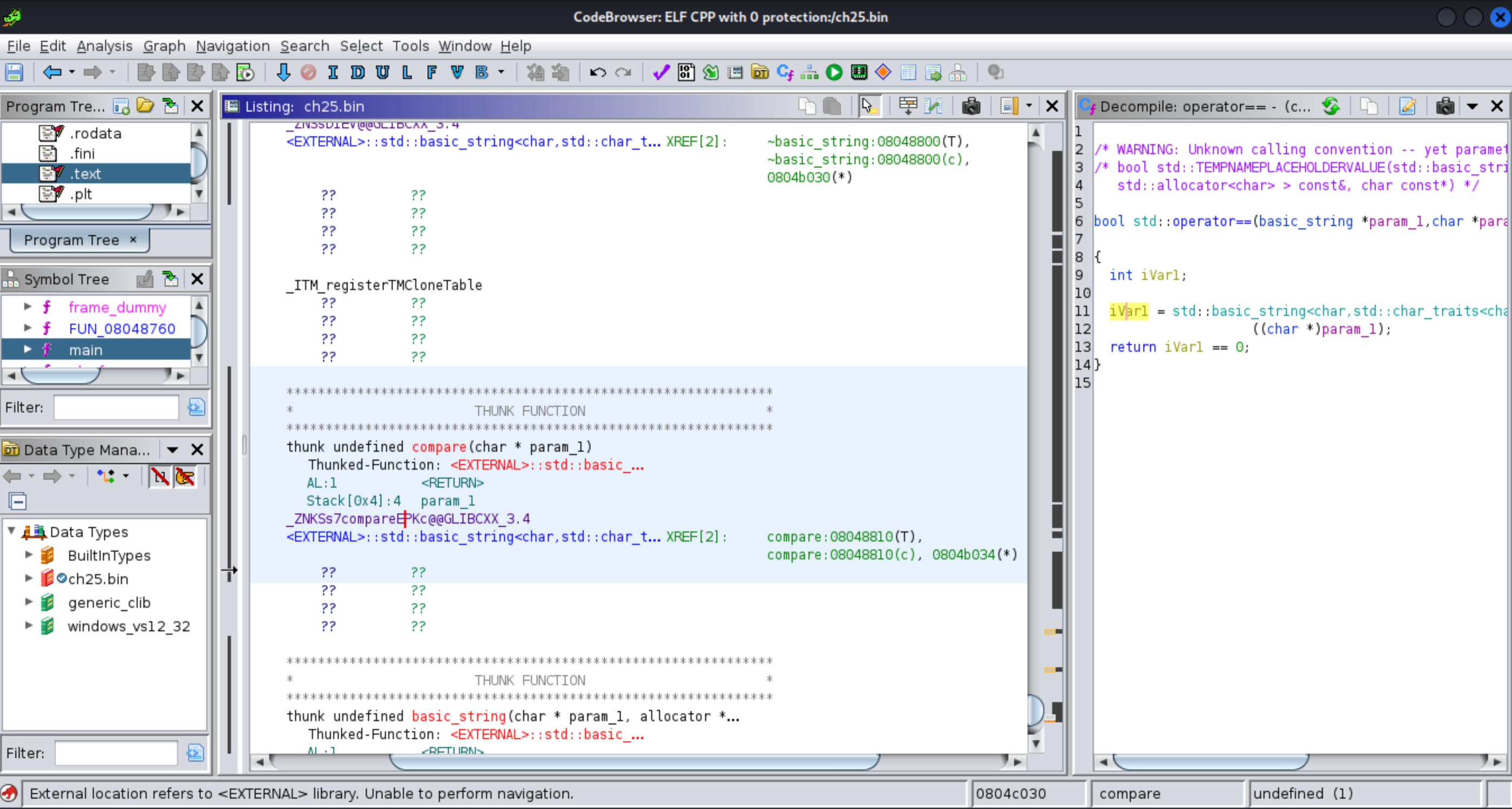
Task: Select the .rodata section in Program Tree
Action: 95,133
